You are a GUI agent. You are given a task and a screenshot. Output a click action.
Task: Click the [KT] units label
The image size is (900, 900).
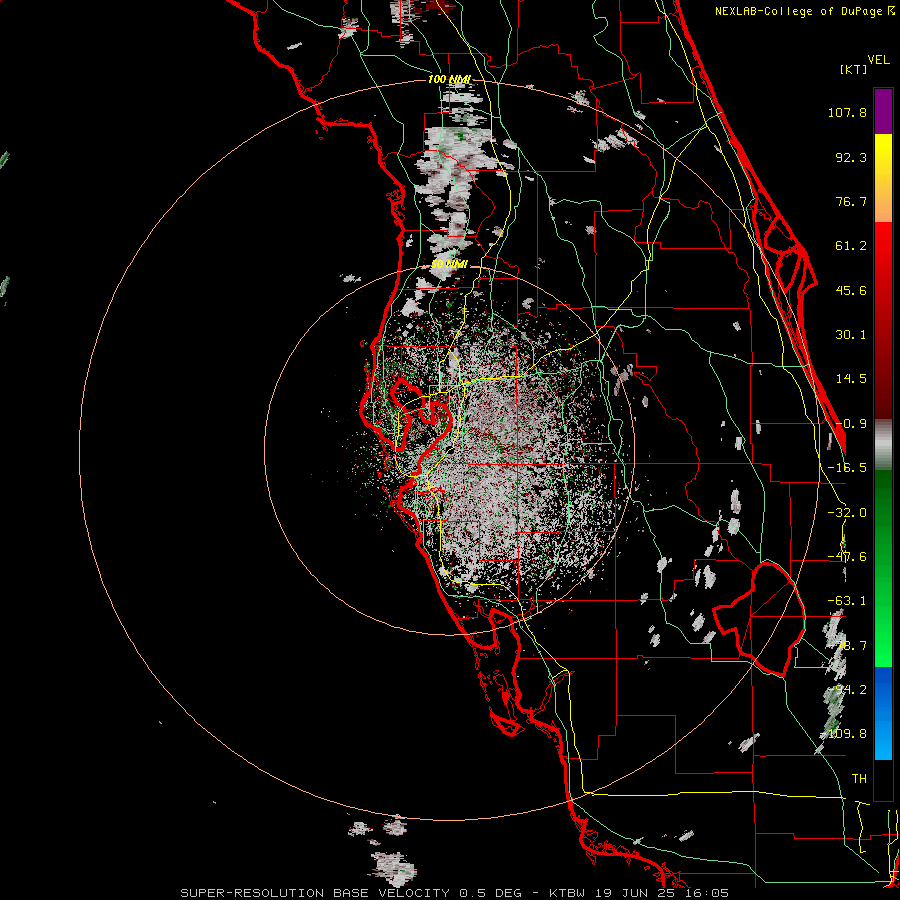click(x=853, y=69)
